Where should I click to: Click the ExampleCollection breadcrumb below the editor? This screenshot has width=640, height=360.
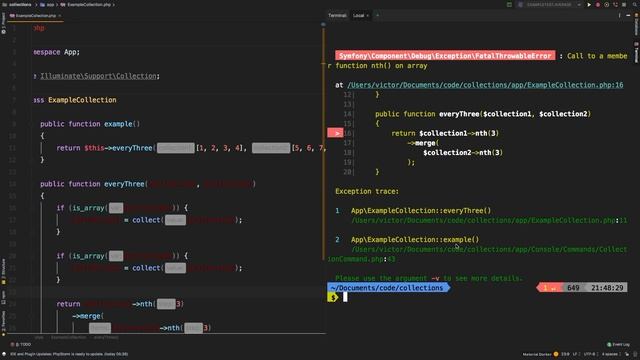point(68,338)
